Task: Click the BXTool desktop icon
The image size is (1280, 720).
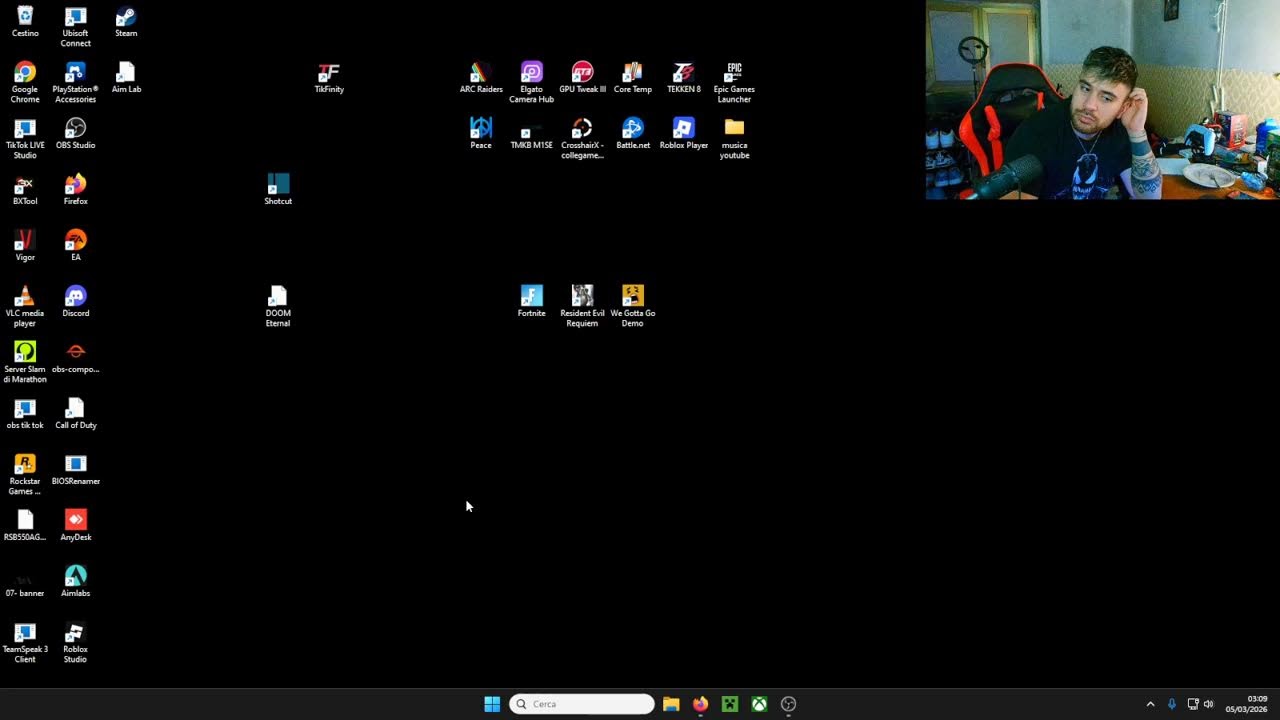Action: coord(25,189)
